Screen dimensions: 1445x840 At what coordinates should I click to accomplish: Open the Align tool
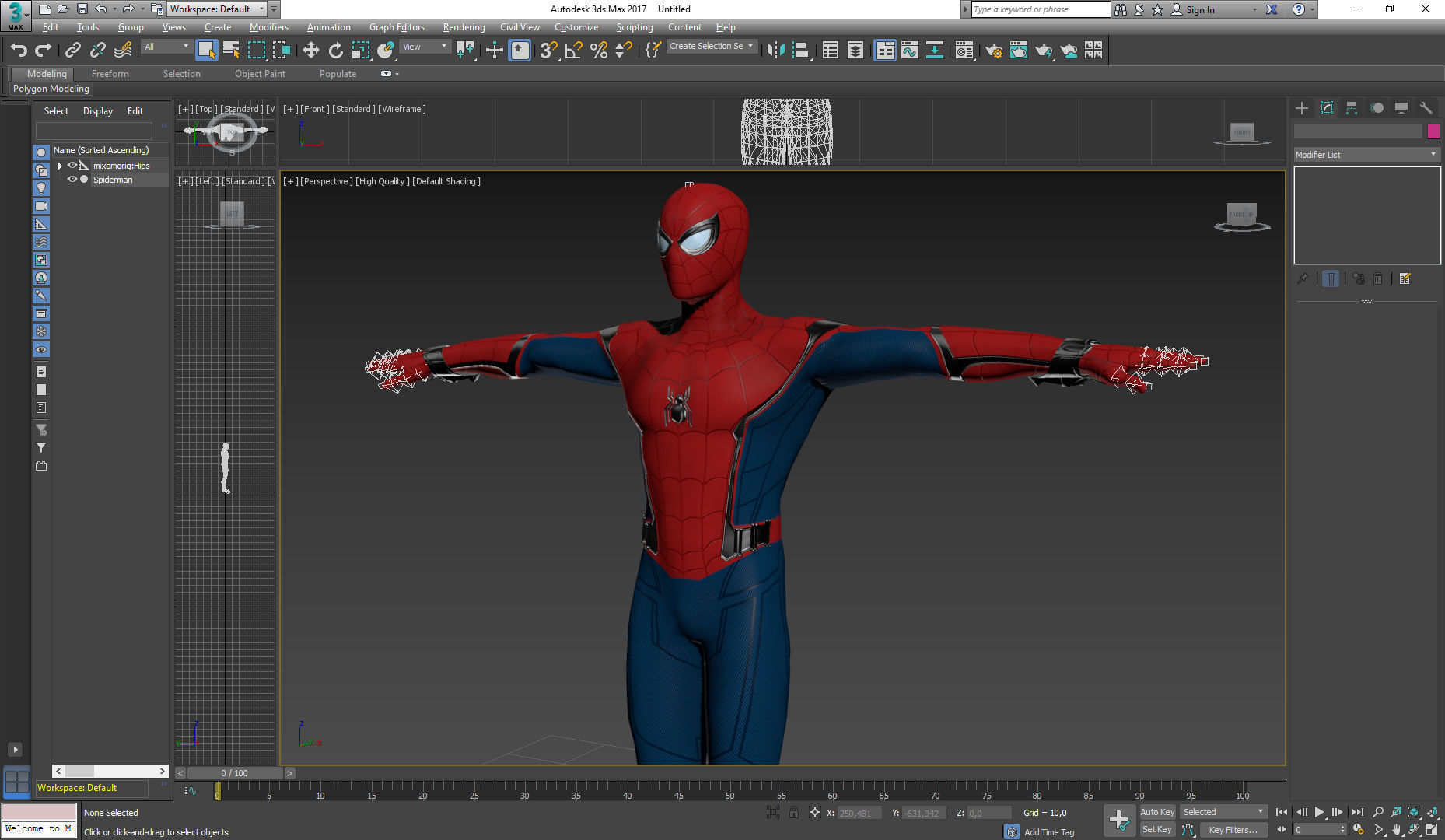pyautogui.click(x=800, y=51)
